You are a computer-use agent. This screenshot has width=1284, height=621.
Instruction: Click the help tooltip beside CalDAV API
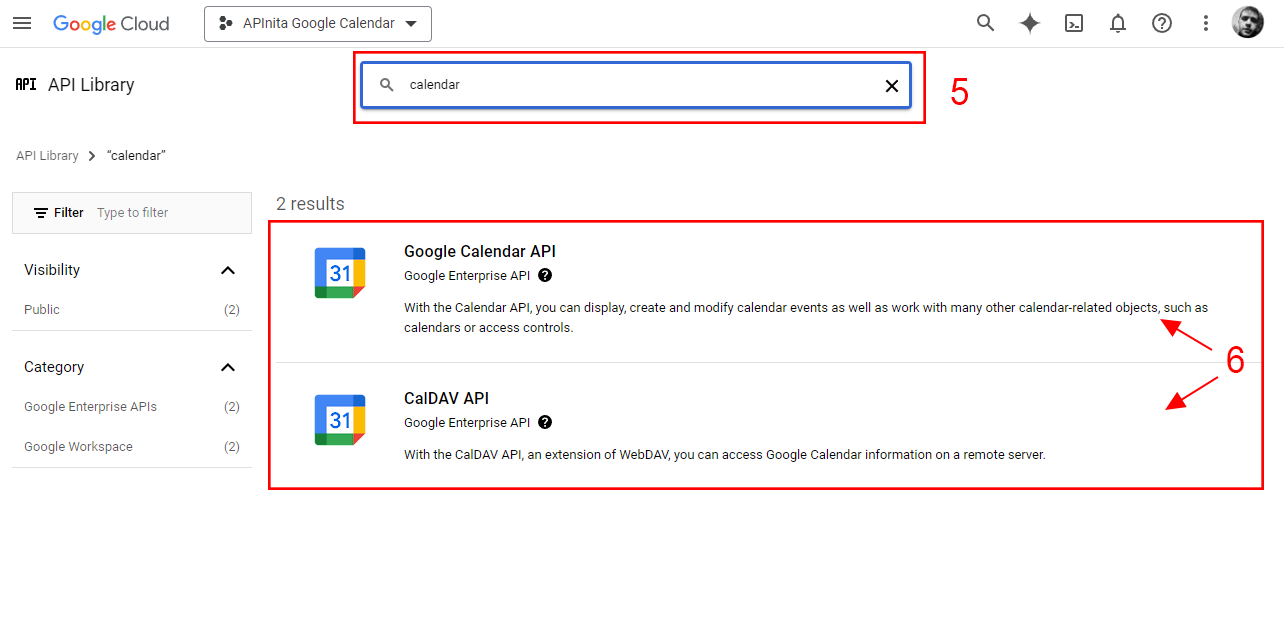coord(545,422)
